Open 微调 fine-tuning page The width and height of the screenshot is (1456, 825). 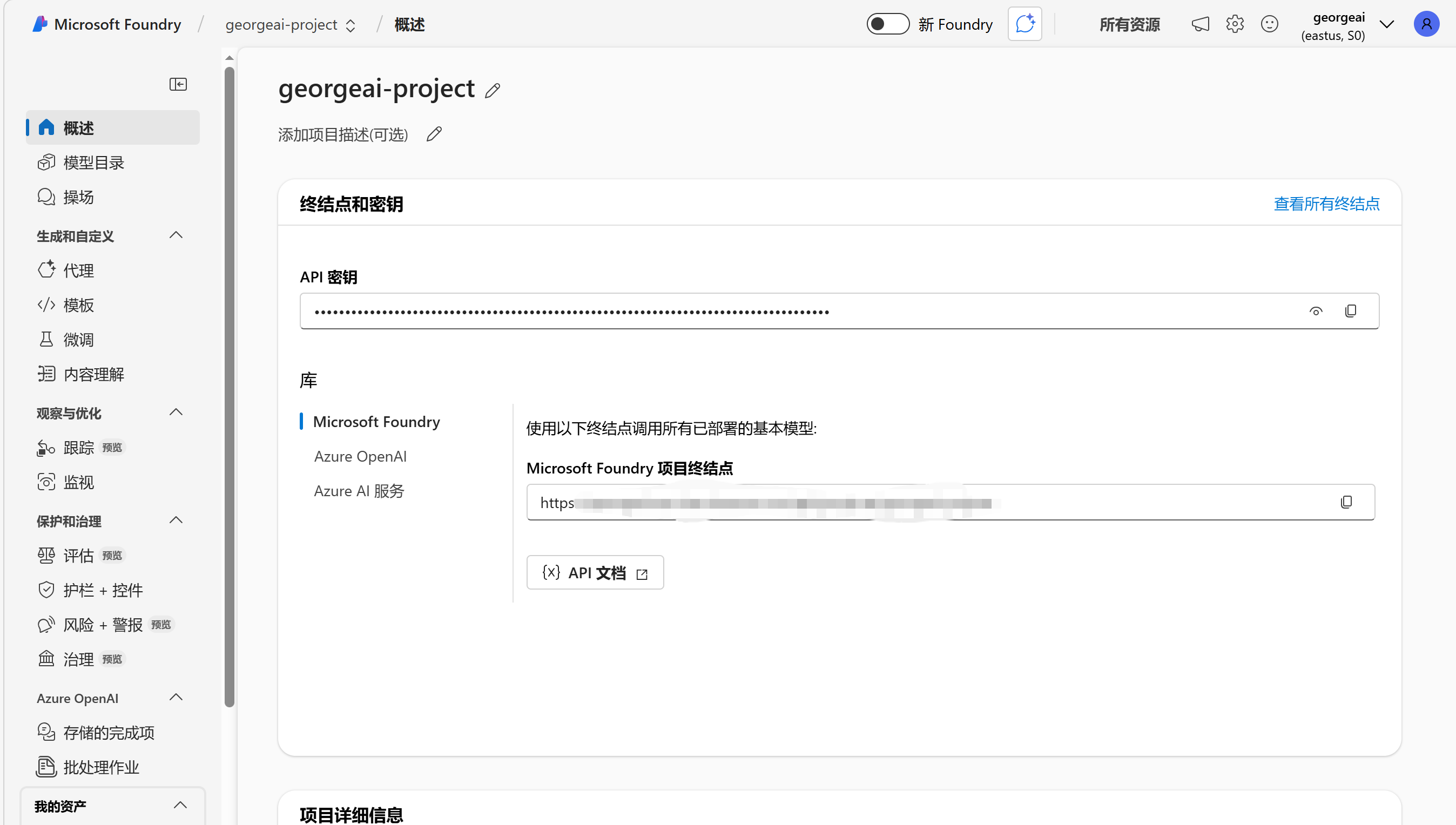coord(113,340)
